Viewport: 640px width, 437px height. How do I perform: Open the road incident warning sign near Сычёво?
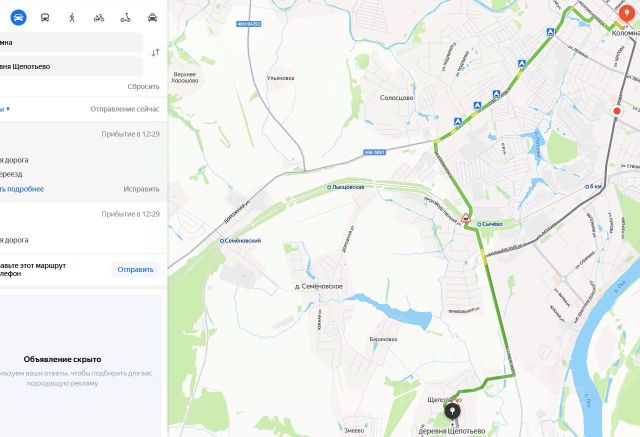[465, 217]
